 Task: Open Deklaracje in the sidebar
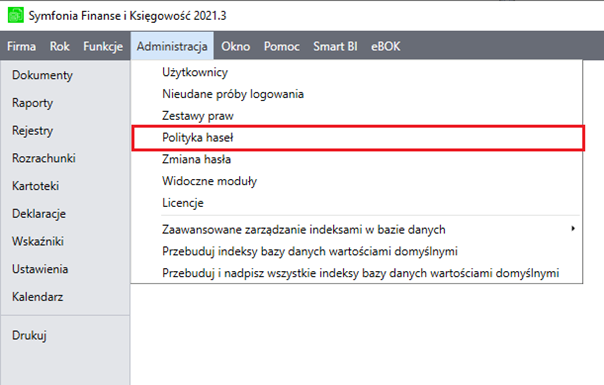39,214
